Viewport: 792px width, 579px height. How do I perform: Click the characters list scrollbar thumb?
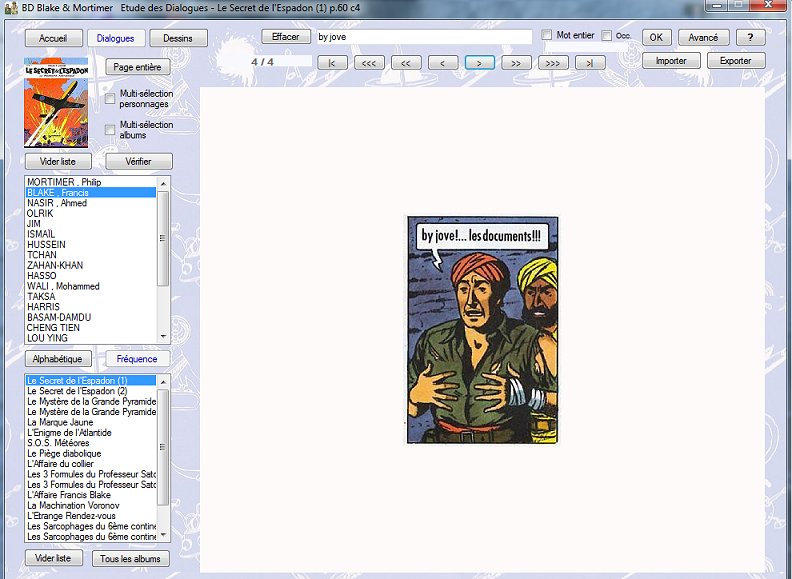[163, 238]
